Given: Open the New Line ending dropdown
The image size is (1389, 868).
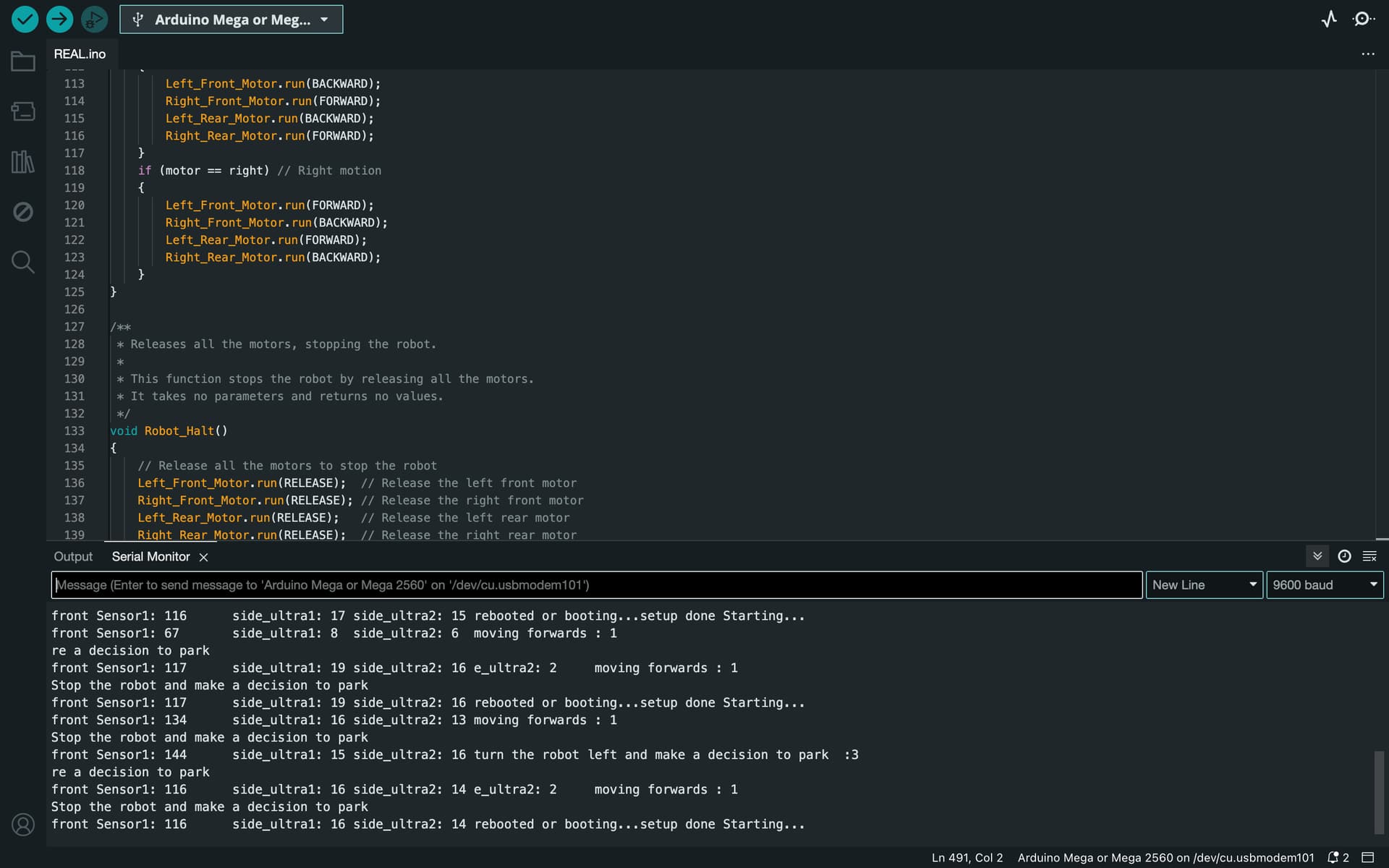Looking at the screenshot, I should (x=1204, y=585).
